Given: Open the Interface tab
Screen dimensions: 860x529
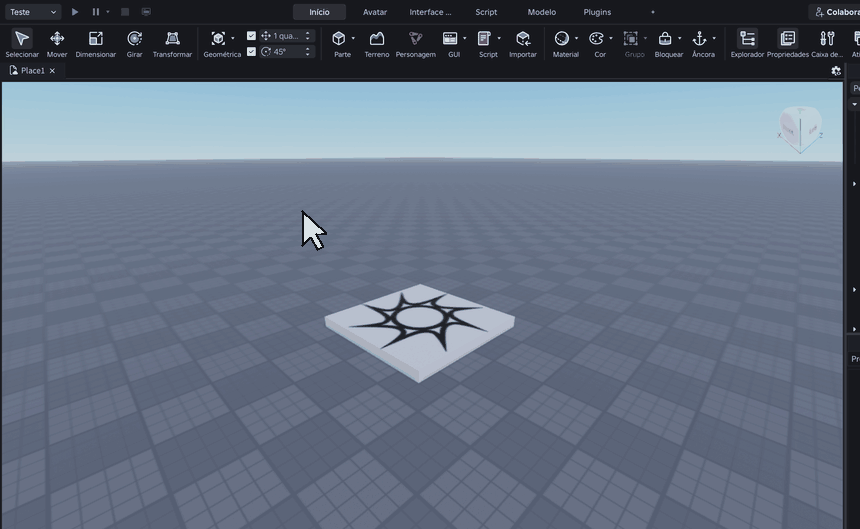Looking at the screenshot, I should point(431,12).
